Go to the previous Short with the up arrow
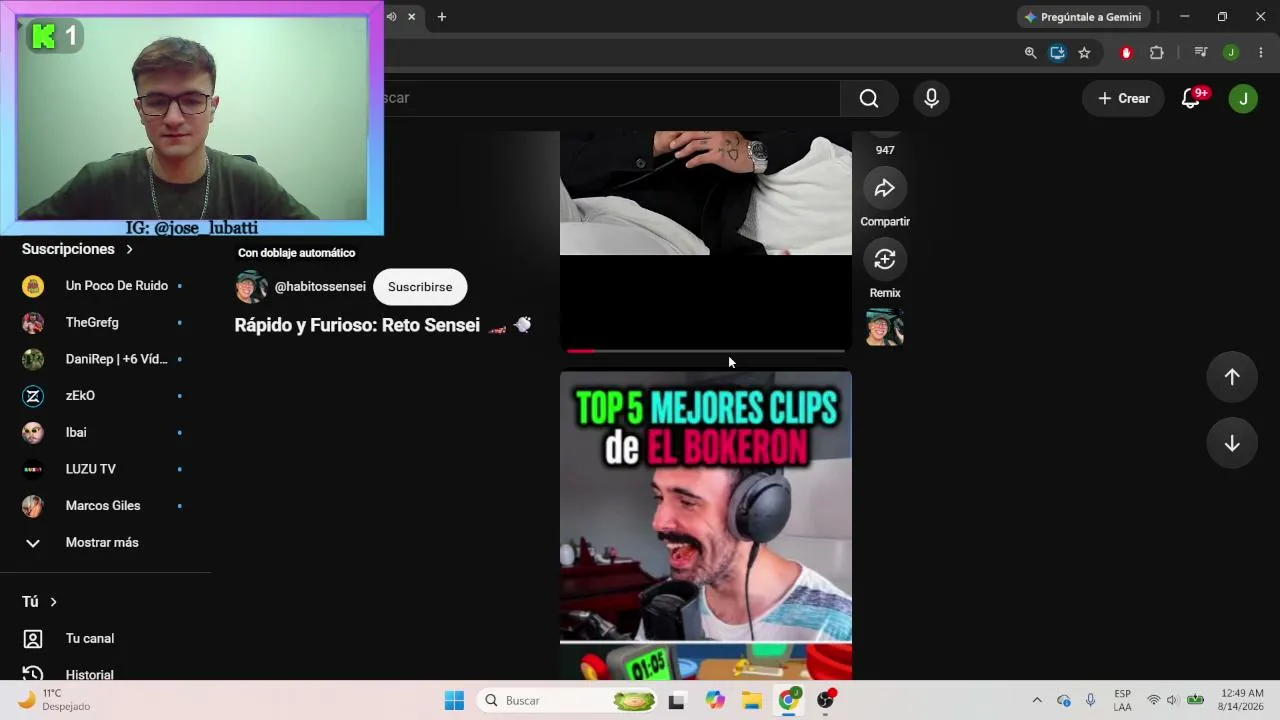Screen dimensions: 1280x720 point(1232,377)
